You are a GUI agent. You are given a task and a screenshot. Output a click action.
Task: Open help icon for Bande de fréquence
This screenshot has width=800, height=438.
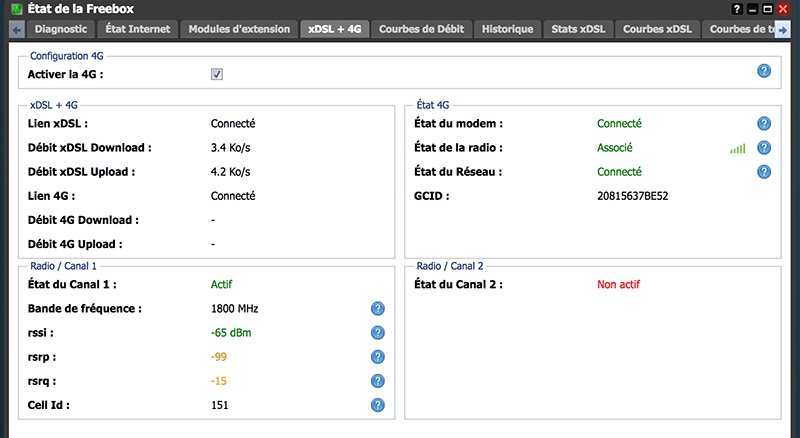coord(378,308)
